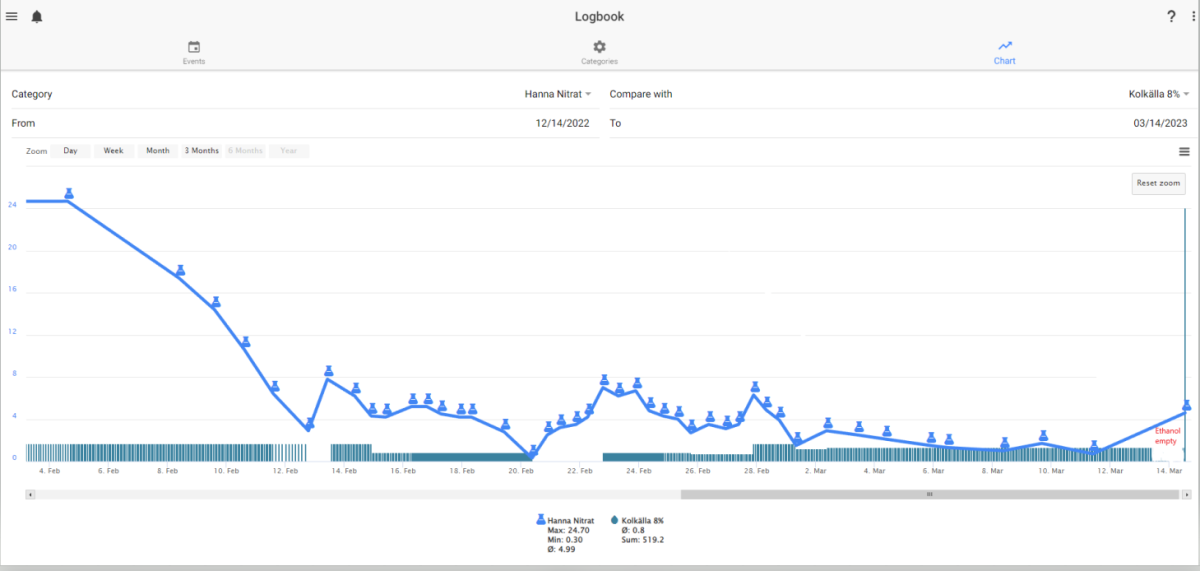Click the Events calendar icon
The height and width of the screenshot is (571, 1200).
(194, 47)
